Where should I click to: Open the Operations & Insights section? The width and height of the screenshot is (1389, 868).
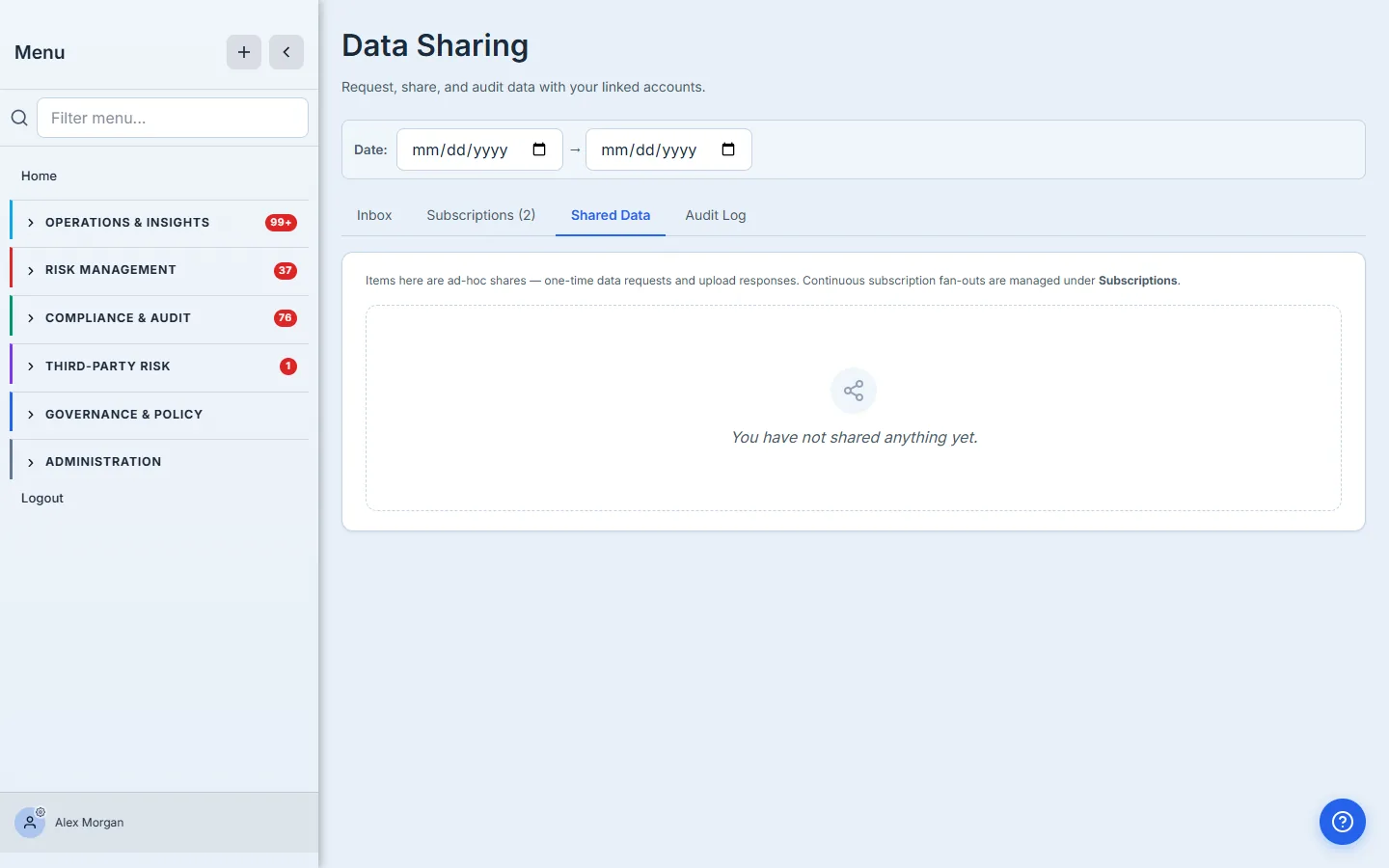pyautogui.click(x=160, y=223)
